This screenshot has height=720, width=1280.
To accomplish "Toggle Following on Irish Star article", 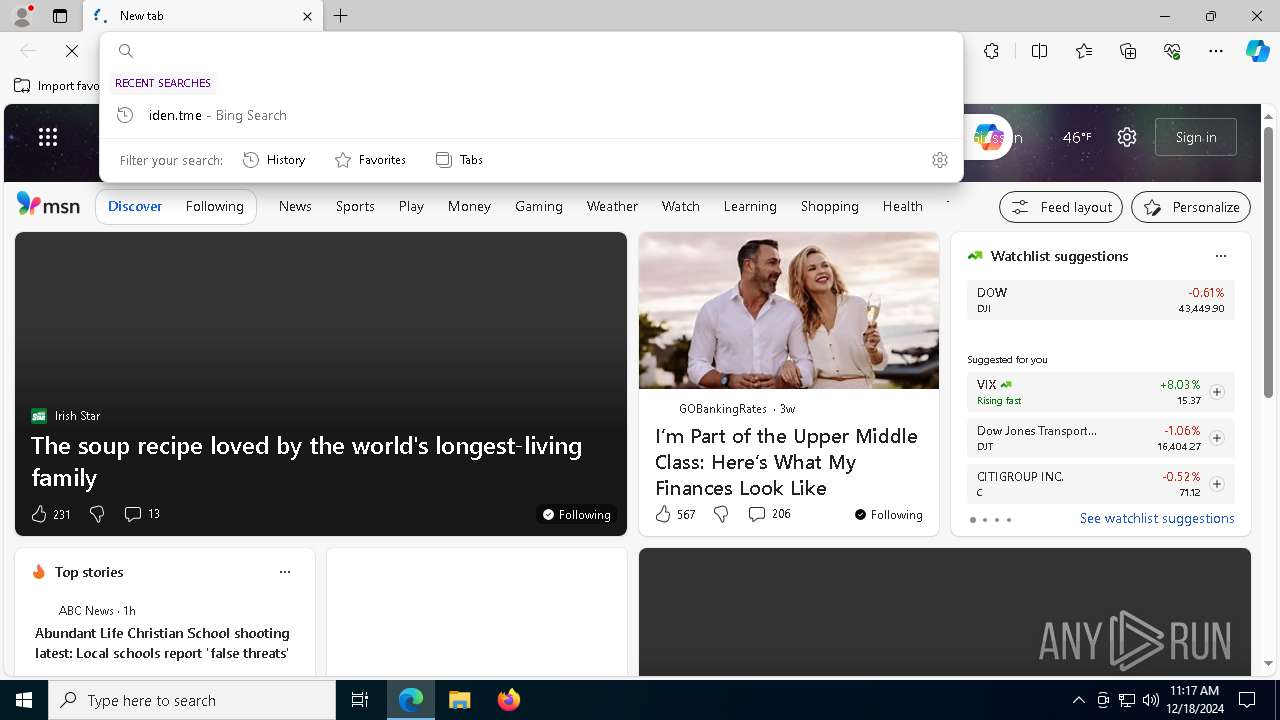I will coord(577,515).
